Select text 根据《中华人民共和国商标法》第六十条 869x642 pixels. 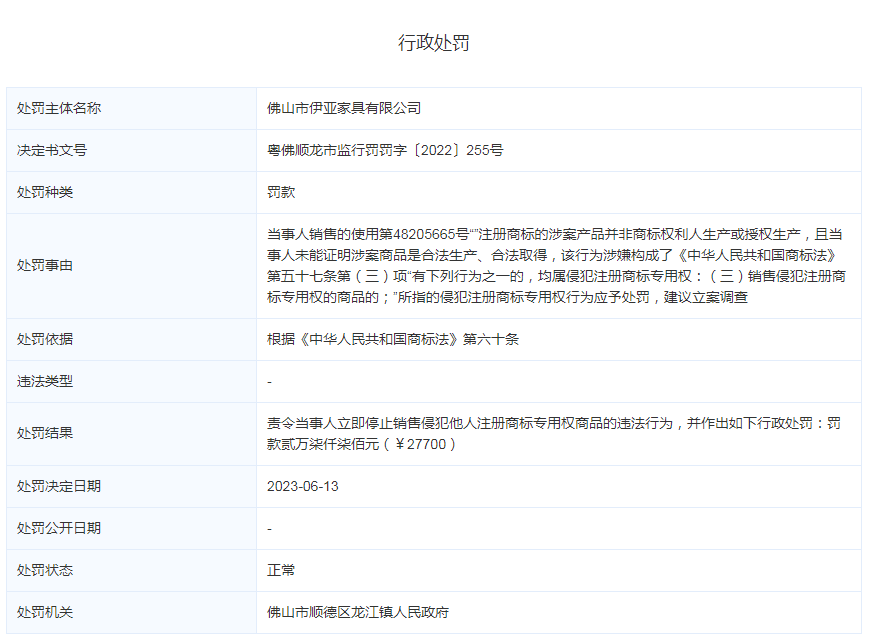tap(393, 339)
